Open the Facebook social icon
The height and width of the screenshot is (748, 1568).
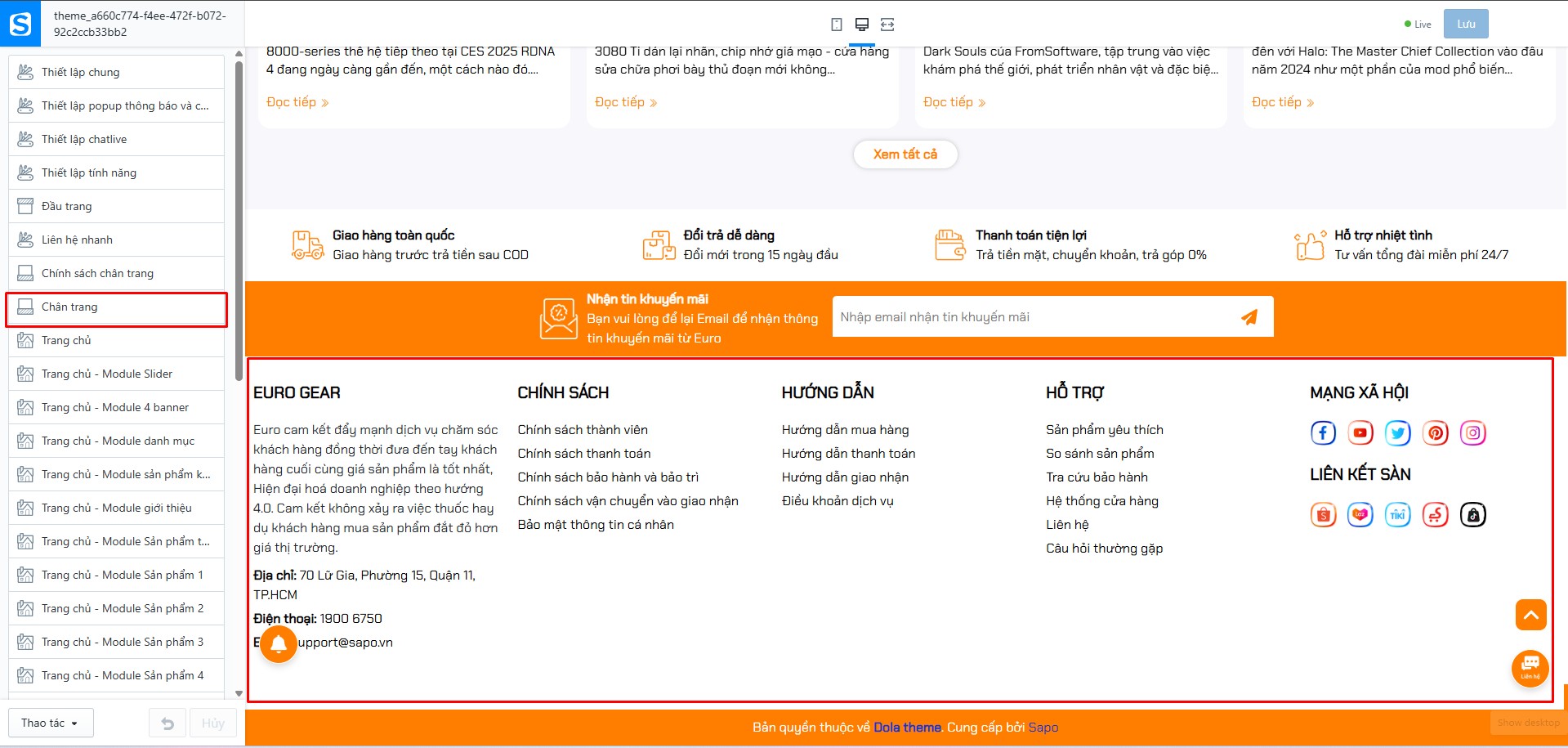[x=1323, y=432]
